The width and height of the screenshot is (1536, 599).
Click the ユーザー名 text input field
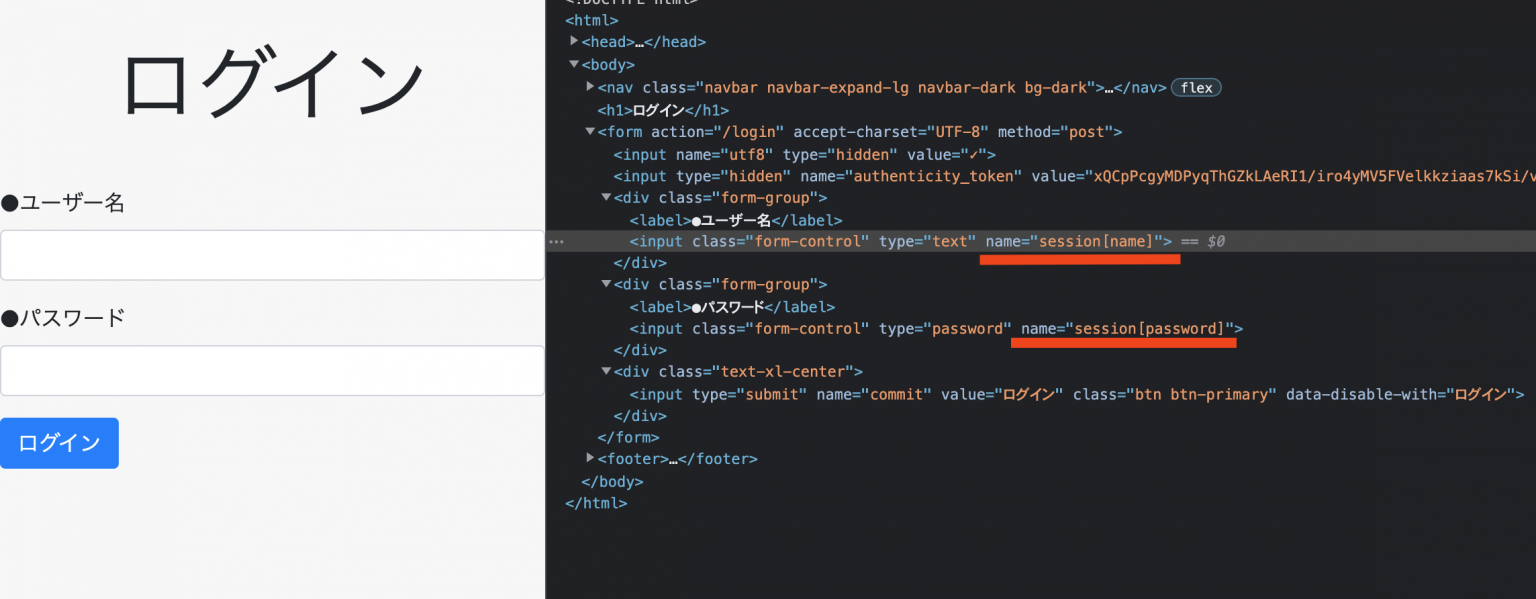[x=272, y=254]
